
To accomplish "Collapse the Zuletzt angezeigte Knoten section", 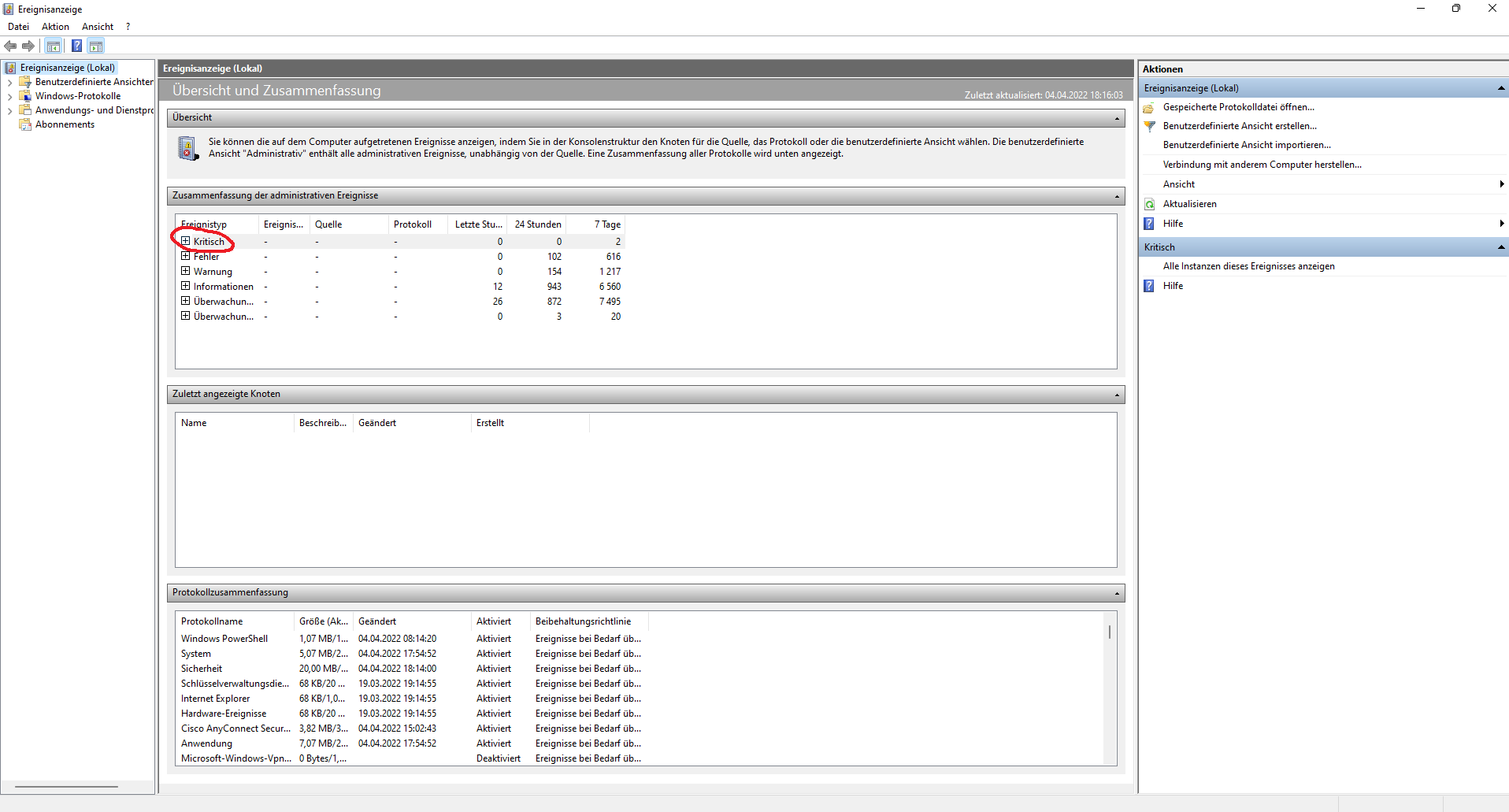I will [x=1117, y=395].
